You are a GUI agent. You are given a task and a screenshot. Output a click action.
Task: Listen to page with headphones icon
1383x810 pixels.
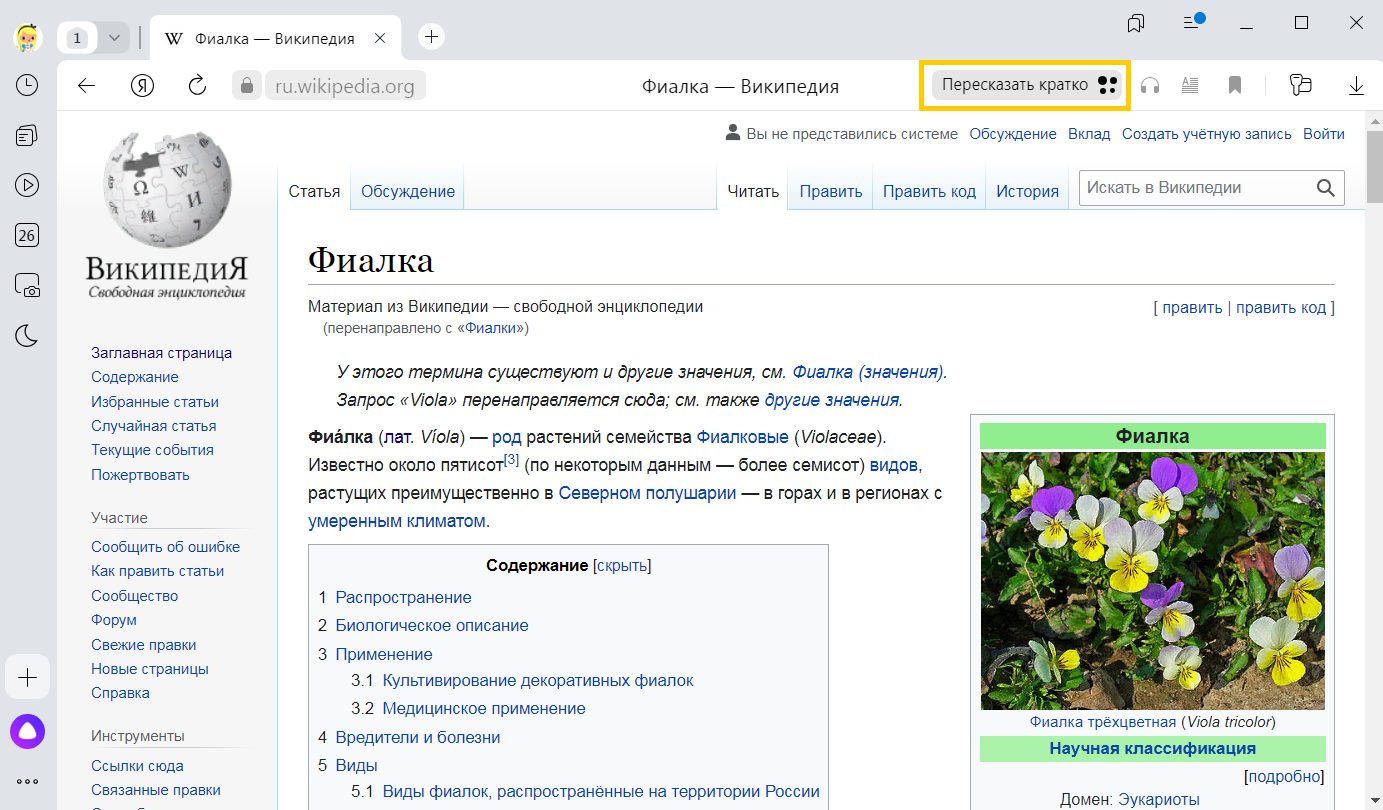pos(1150,85)
